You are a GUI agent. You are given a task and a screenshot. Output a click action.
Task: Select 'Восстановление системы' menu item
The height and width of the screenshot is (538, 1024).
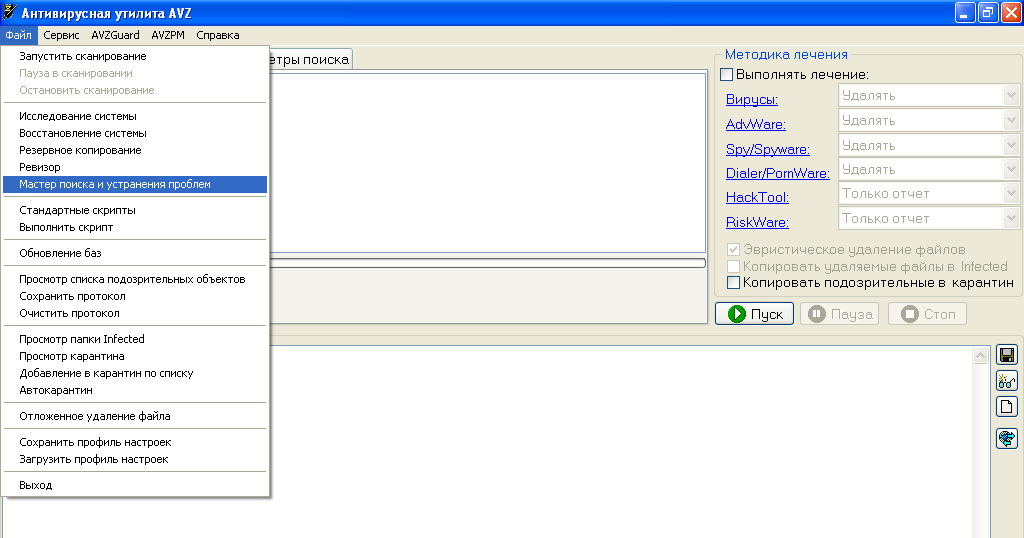pyautogui.click(x=135, y=133)
